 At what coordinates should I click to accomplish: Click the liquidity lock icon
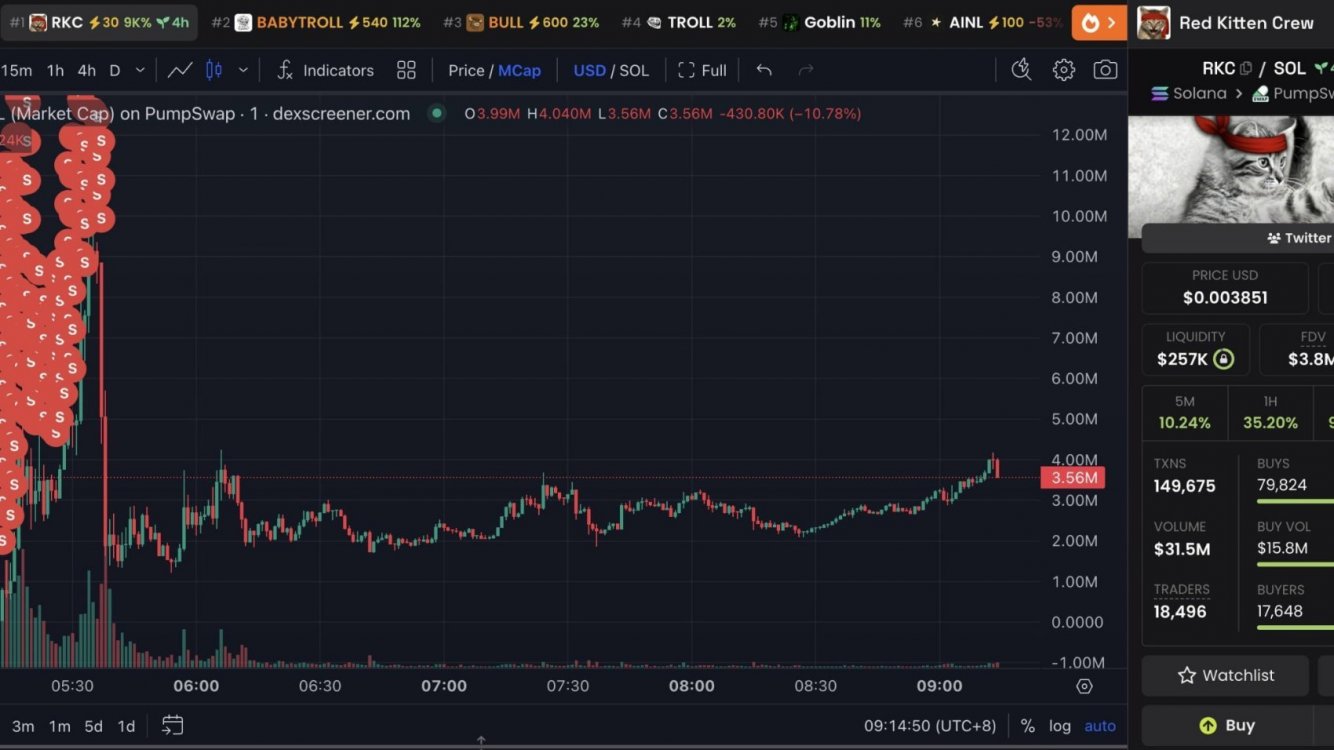[x=1223, y=359]
